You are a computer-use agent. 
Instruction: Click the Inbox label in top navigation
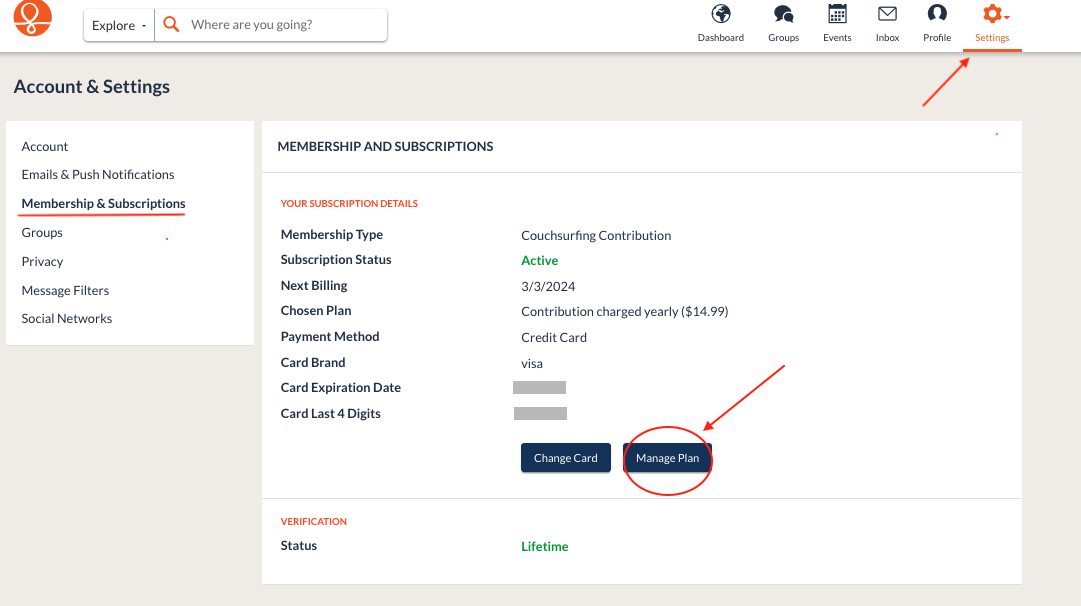(887, 38)
